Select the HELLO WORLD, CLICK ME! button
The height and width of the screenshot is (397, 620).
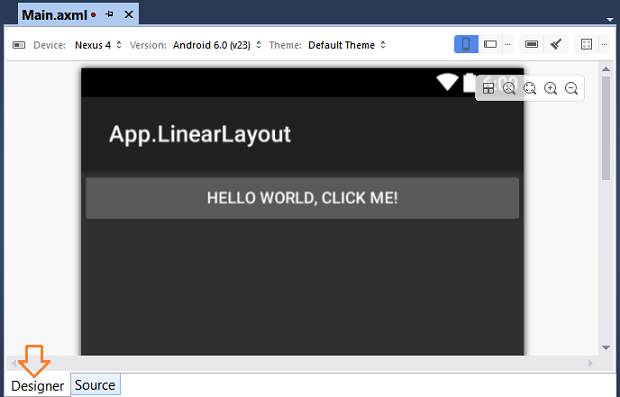click(302, 198)
